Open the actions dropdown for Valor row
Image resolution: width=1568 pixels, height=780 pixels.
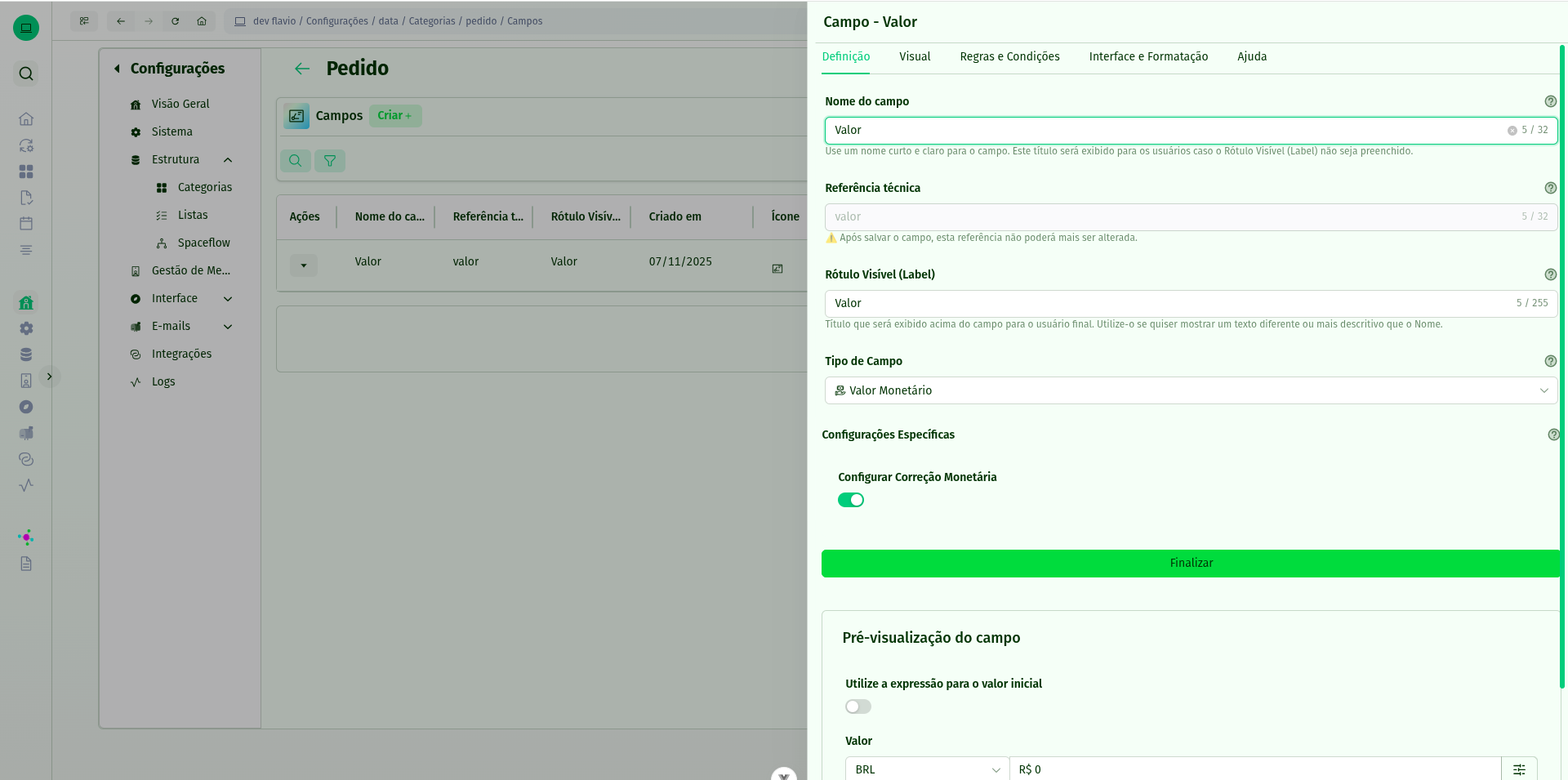point(304,265)
